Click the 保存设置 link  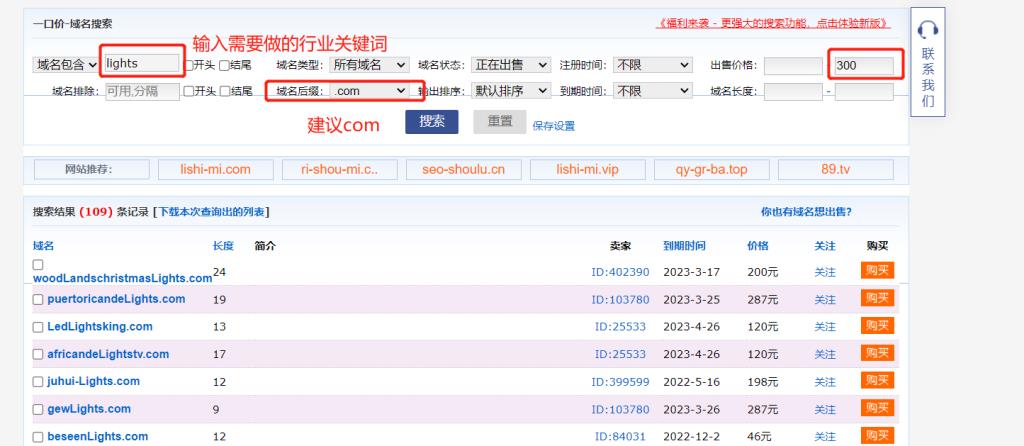point(554,126)
